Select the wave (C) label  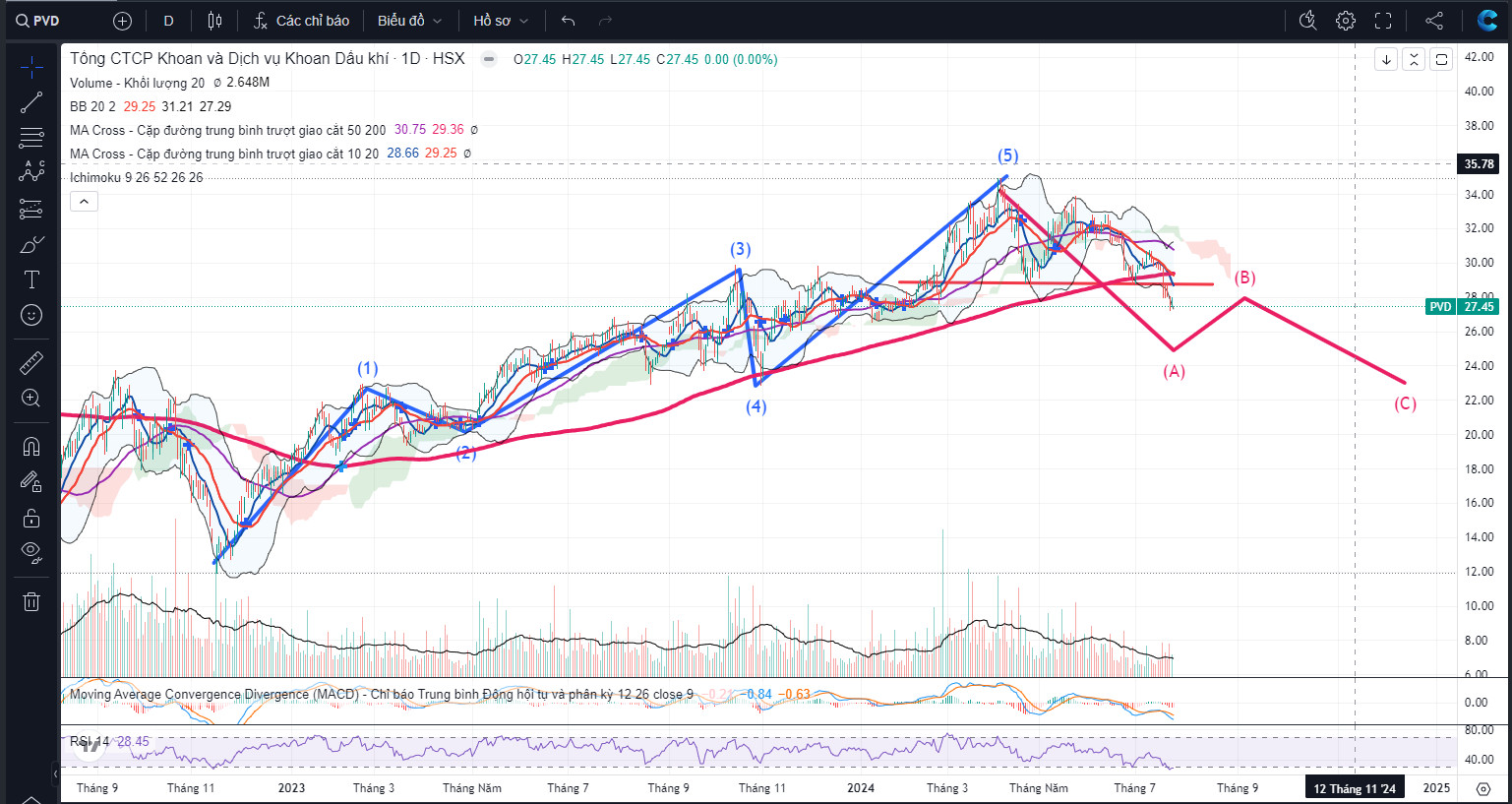click(x=1405, y=403)
